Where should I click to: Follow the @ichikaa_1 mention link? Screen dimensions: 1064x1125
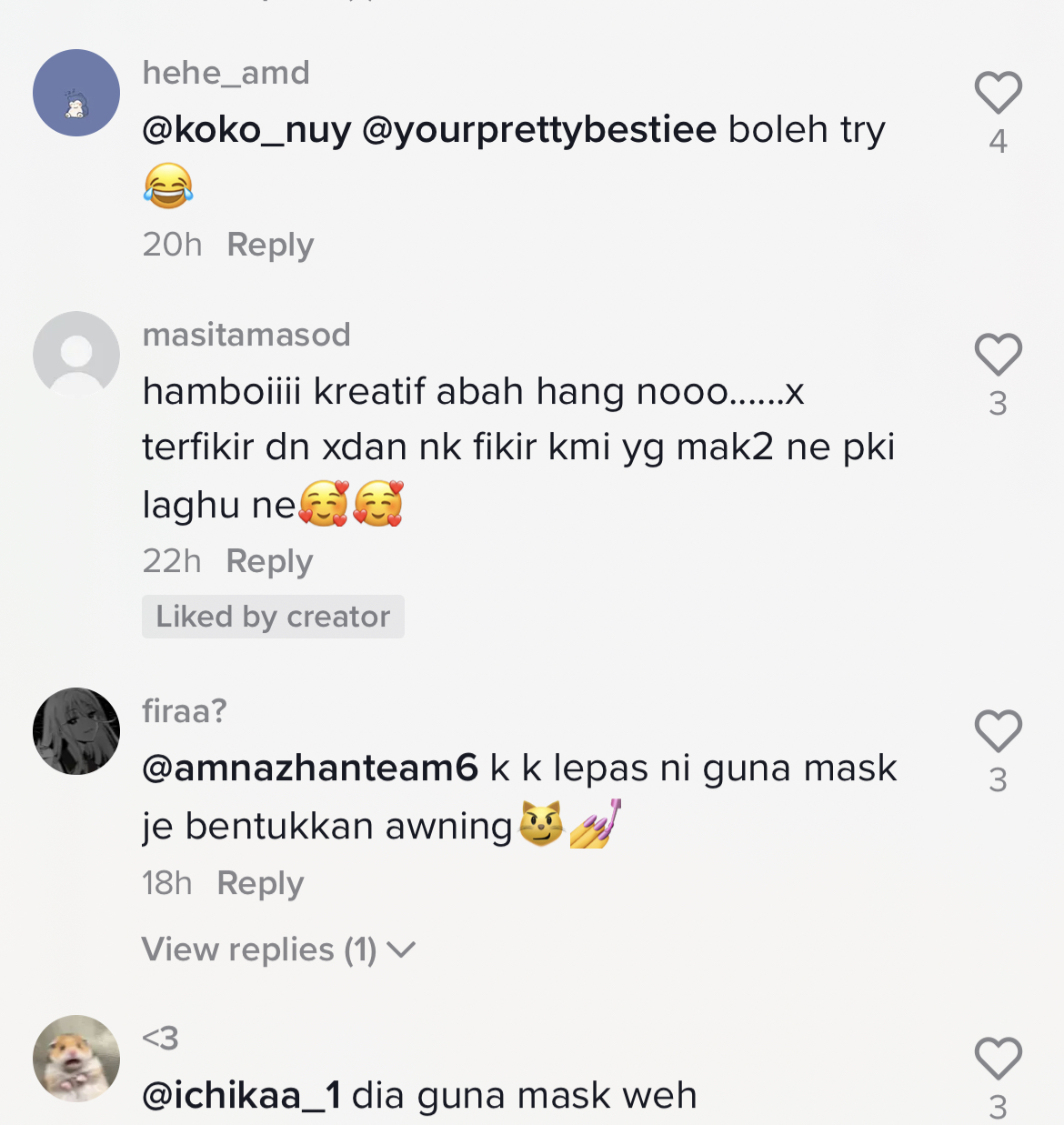(242, 1096)
